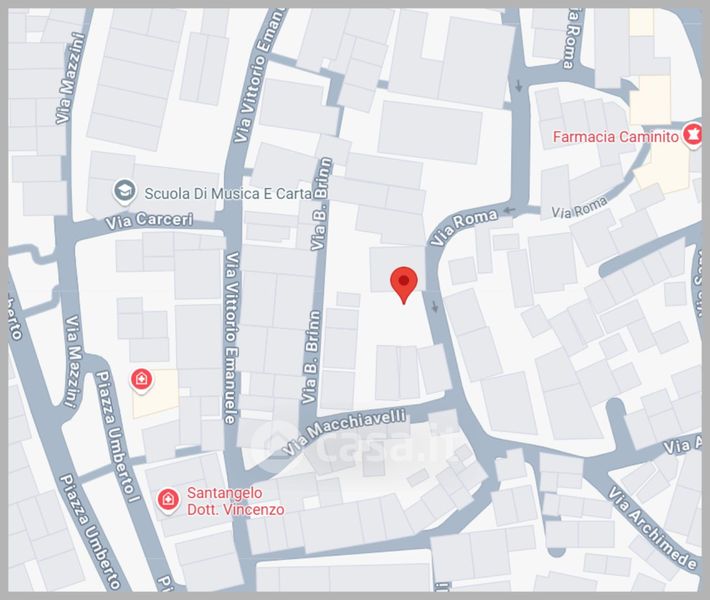This screenshot has height=600, width=710.
Task: Open the Santangelo Dott. Vincenzo label
Action: [235, 501]
